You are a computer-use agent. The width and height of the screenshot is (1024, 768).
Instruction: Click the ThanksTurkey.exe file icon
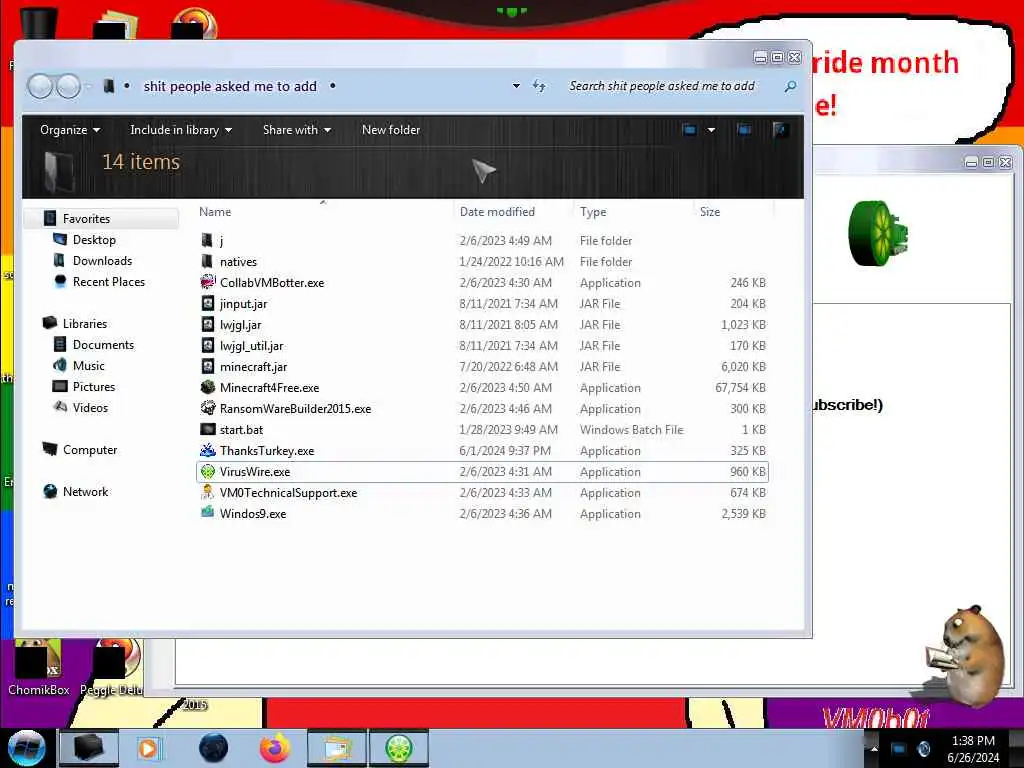coord(208,450)
